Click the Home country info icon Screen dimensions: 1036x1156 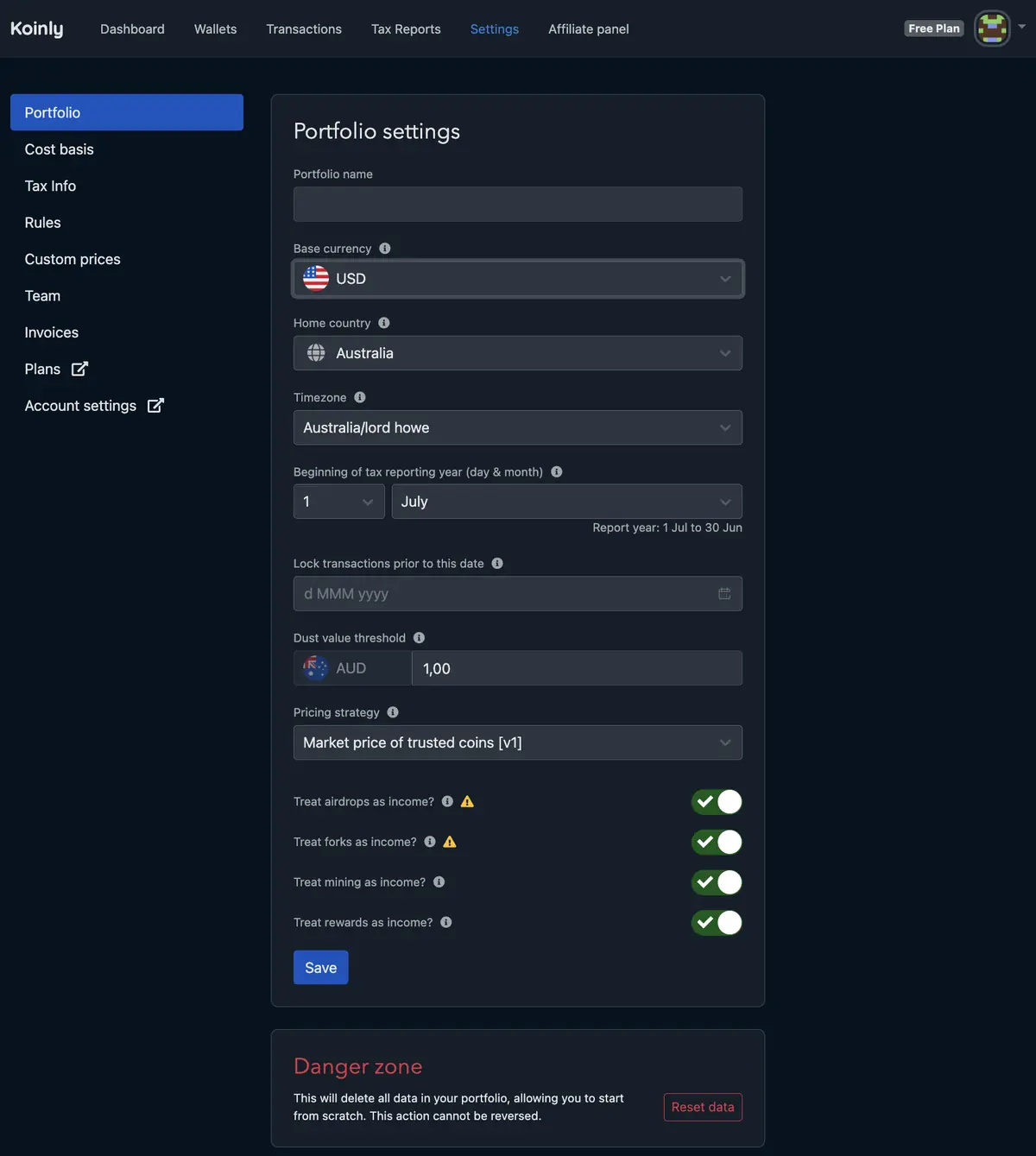click(383, 323)
